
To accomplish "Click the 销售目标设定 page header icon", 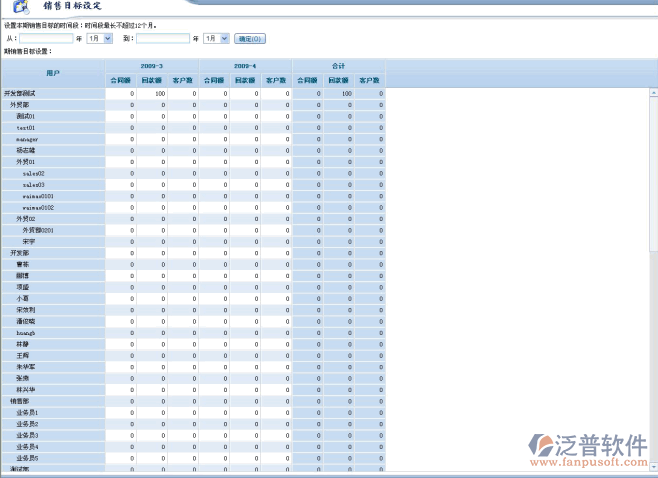I will pyautogui.click(x=21, y=6).
